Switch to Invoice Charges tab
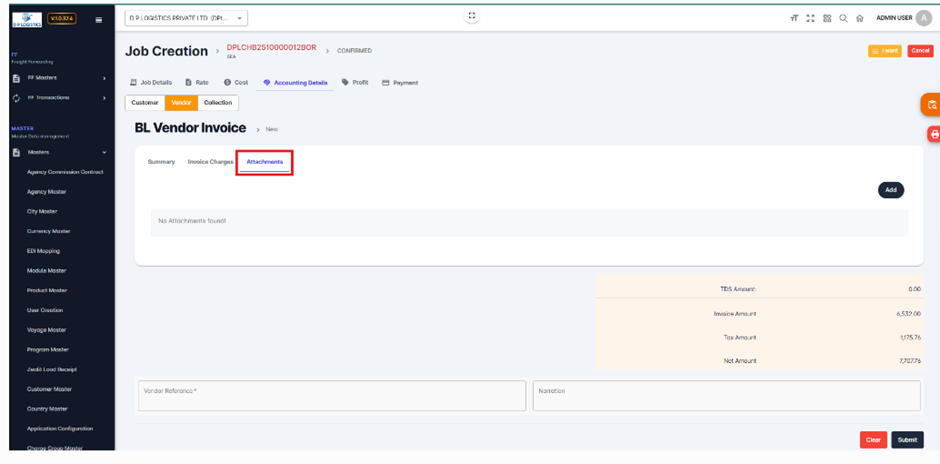Screen dimensions: 940x464 point(210,162)
